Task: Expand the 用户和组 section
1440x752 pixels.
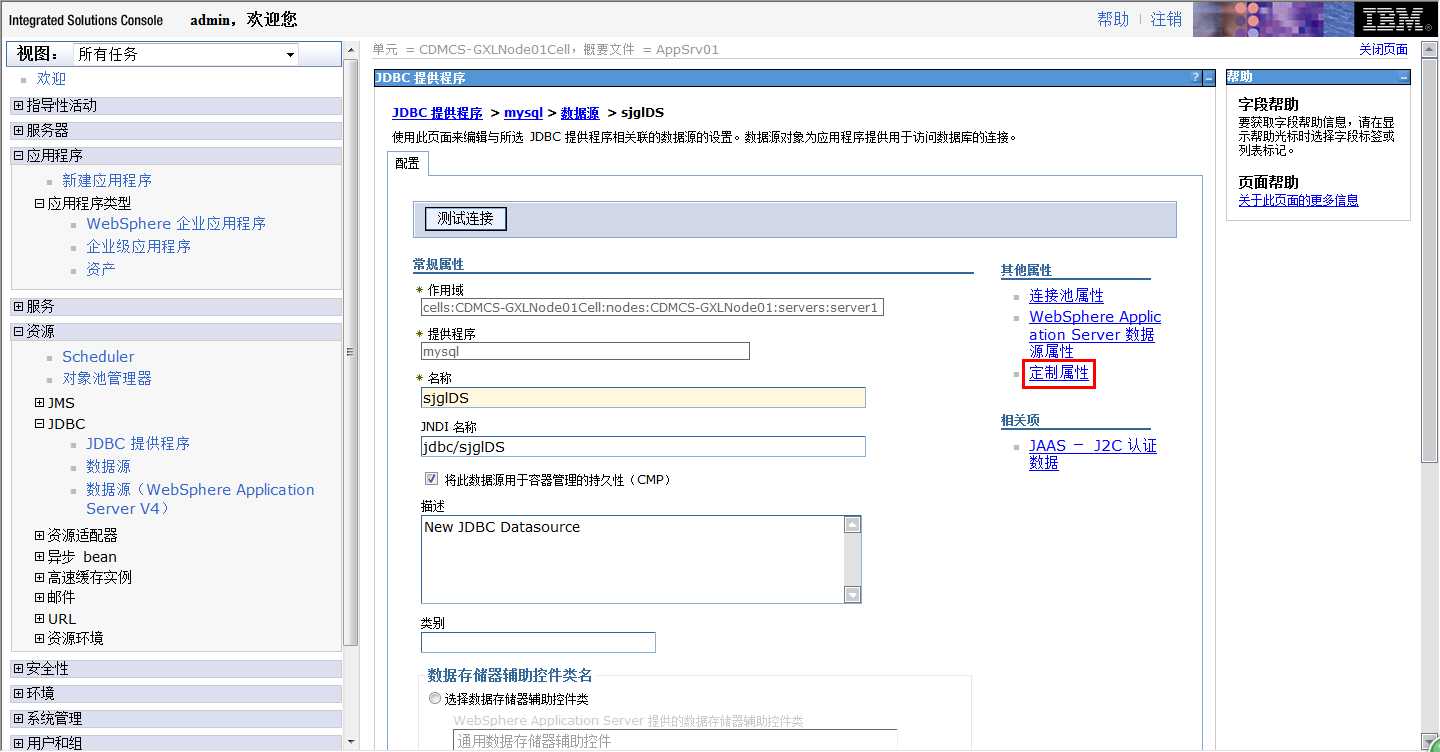Action: [x=19, y=743]
